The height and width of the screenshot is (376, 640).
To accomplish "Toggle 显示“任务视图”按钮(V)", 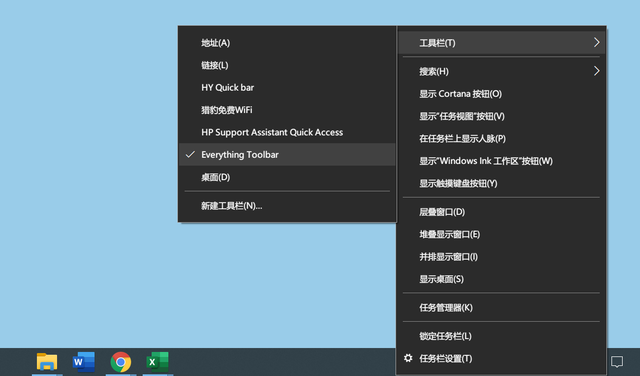I will [x=502, y=116].
